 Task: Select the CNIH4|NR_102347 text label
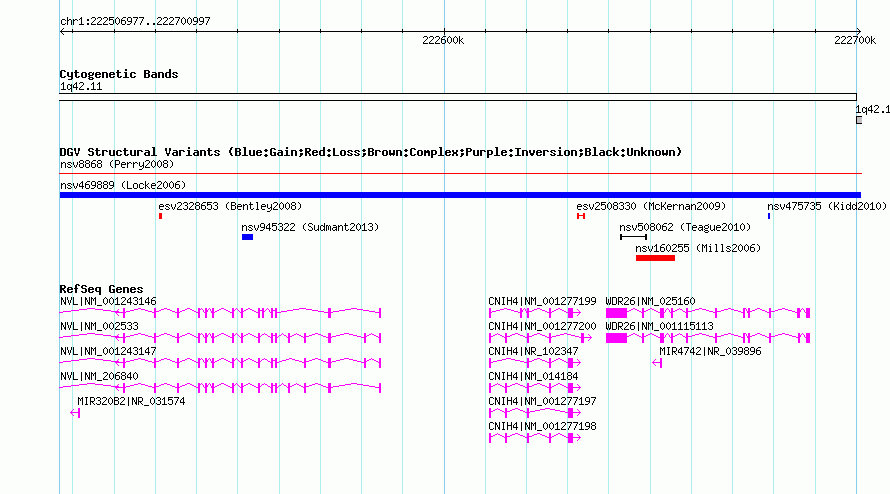point(533,351)
